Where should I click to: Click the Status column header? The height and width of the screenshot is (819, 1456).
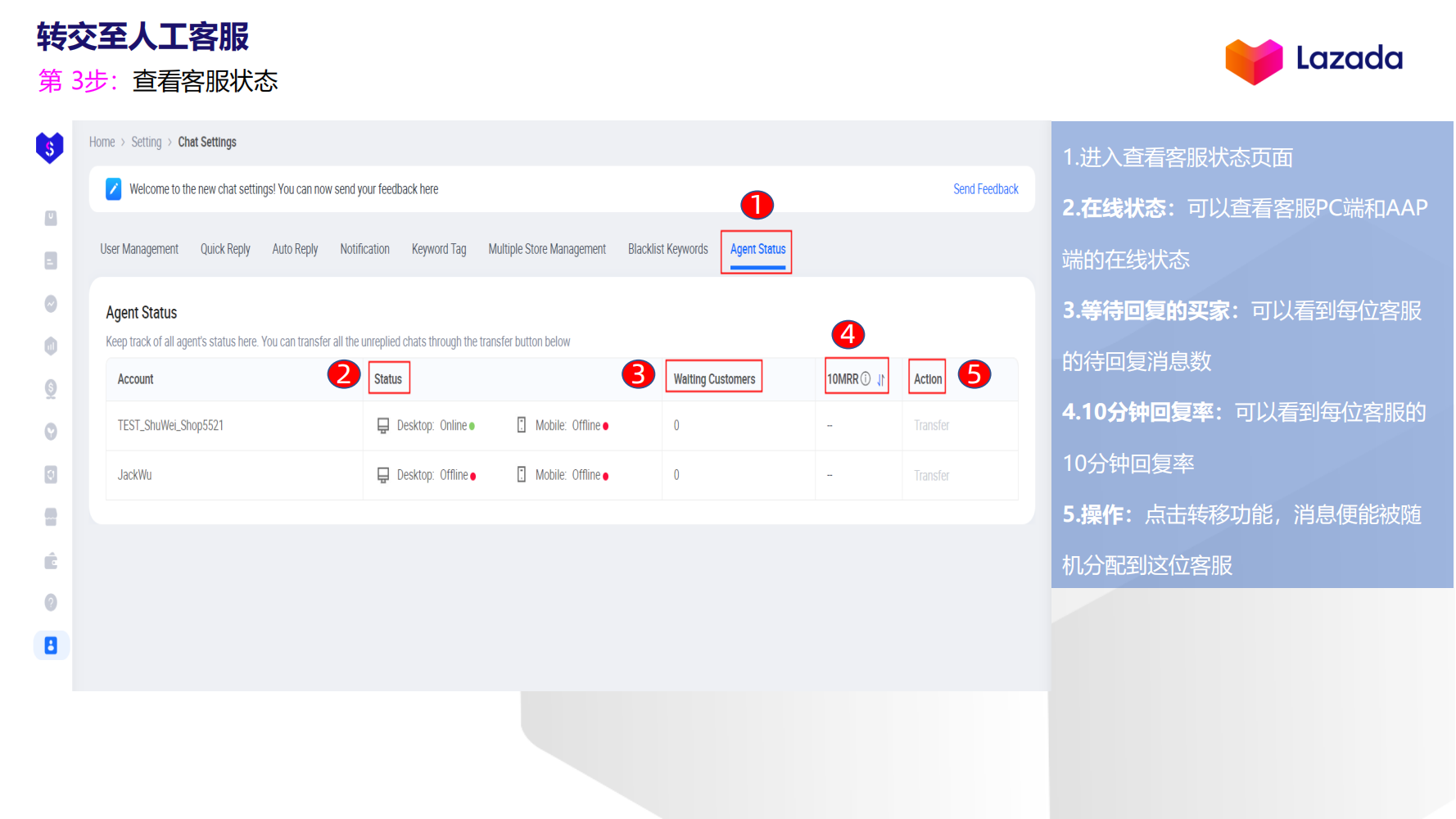tap(388, 379)
